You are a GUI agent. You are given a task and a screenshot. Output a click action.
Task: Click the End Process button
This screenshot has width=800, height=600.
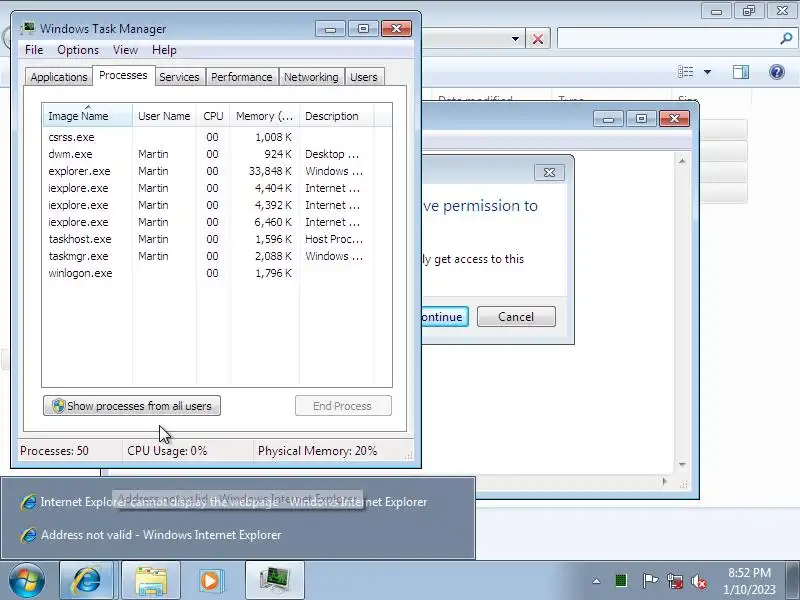pos(343,406)
